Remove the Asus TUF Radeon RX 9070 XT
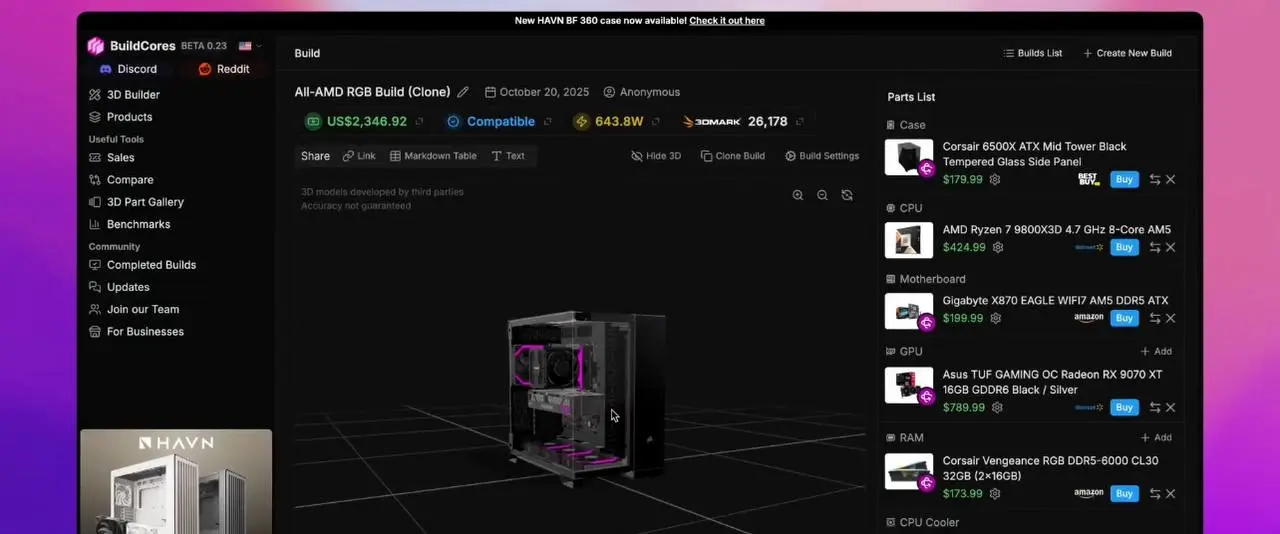The width and height of the screenshot is (1280, 534). click(1171, 408)
